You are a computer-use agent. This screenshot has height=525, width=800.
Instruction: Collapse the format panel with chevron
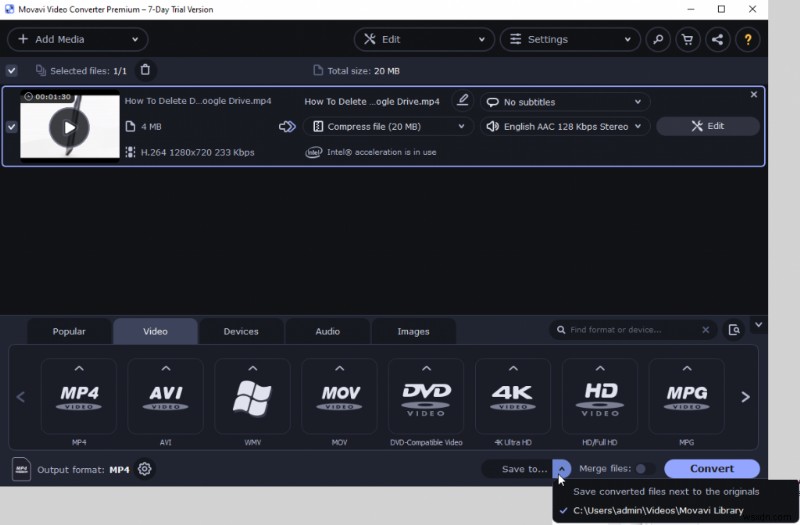pos(759,325)
